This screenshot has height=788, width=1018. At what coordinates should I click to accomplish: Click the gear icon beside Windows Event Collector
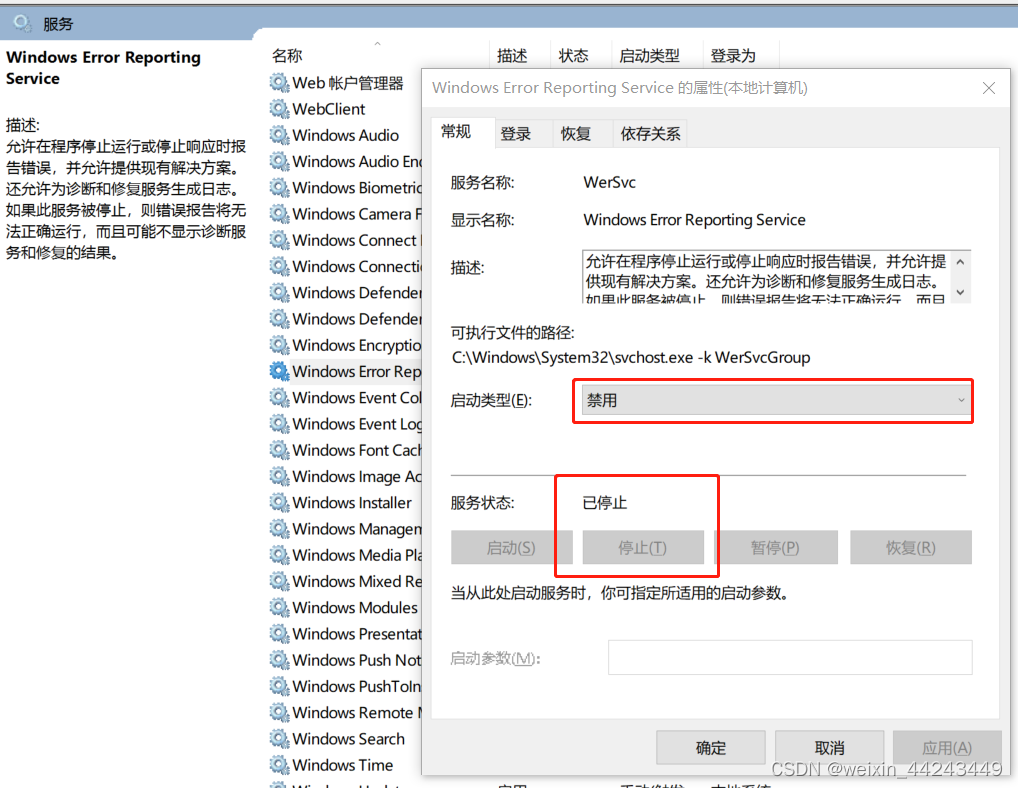[279, 397]
